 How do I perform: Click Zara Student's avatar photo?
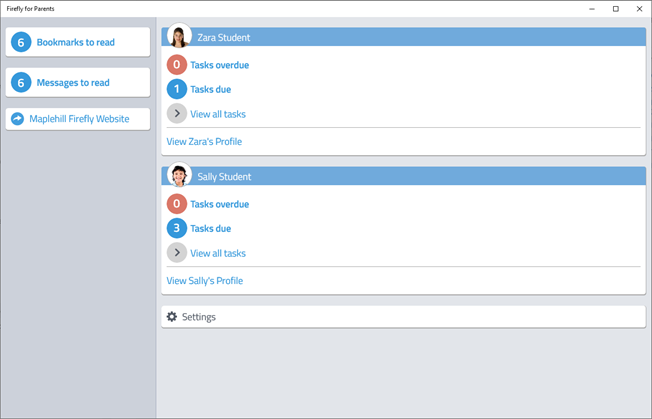pos(179,35)
